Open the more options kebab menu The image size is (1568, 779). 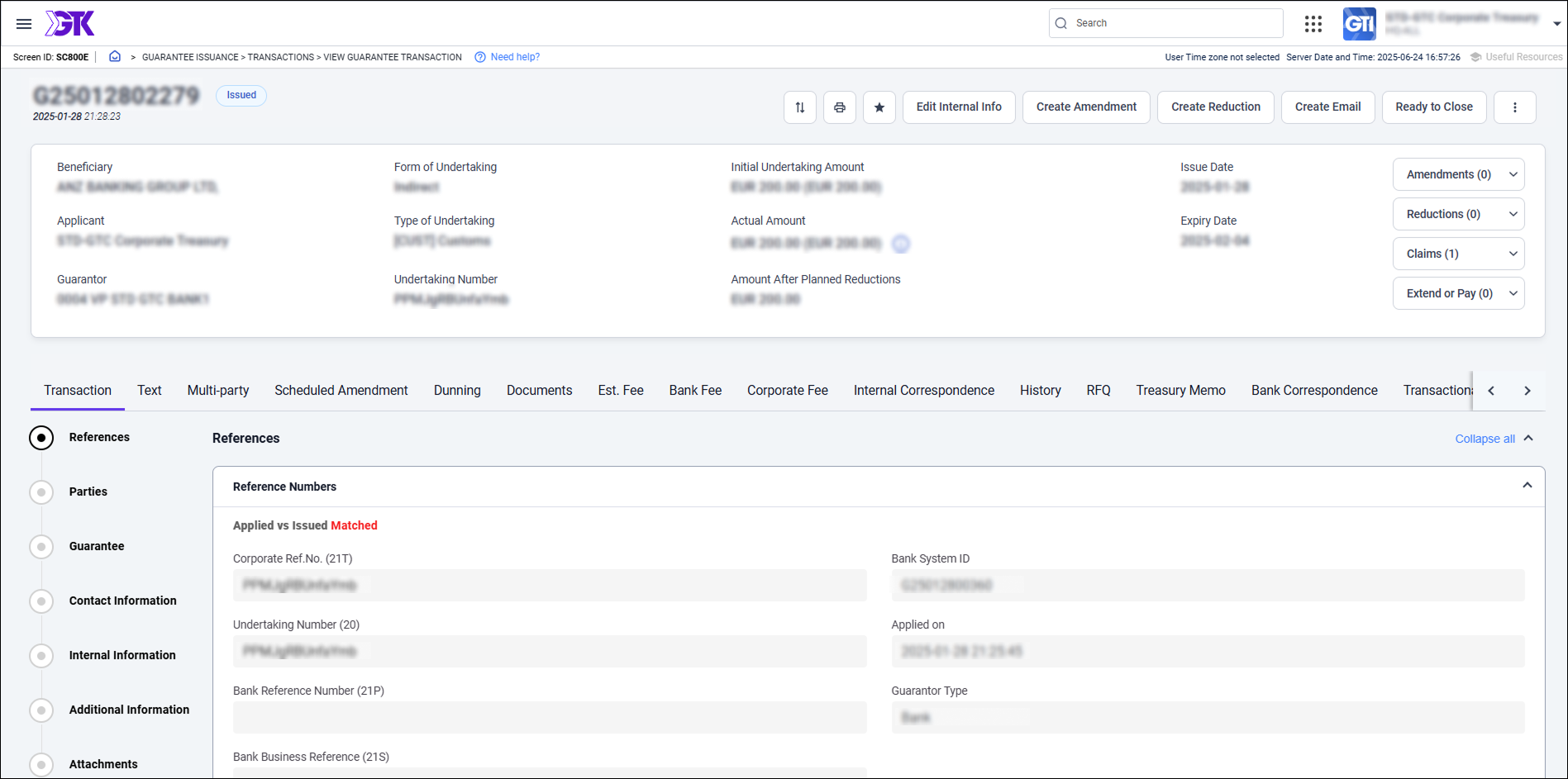[1515, 107]
